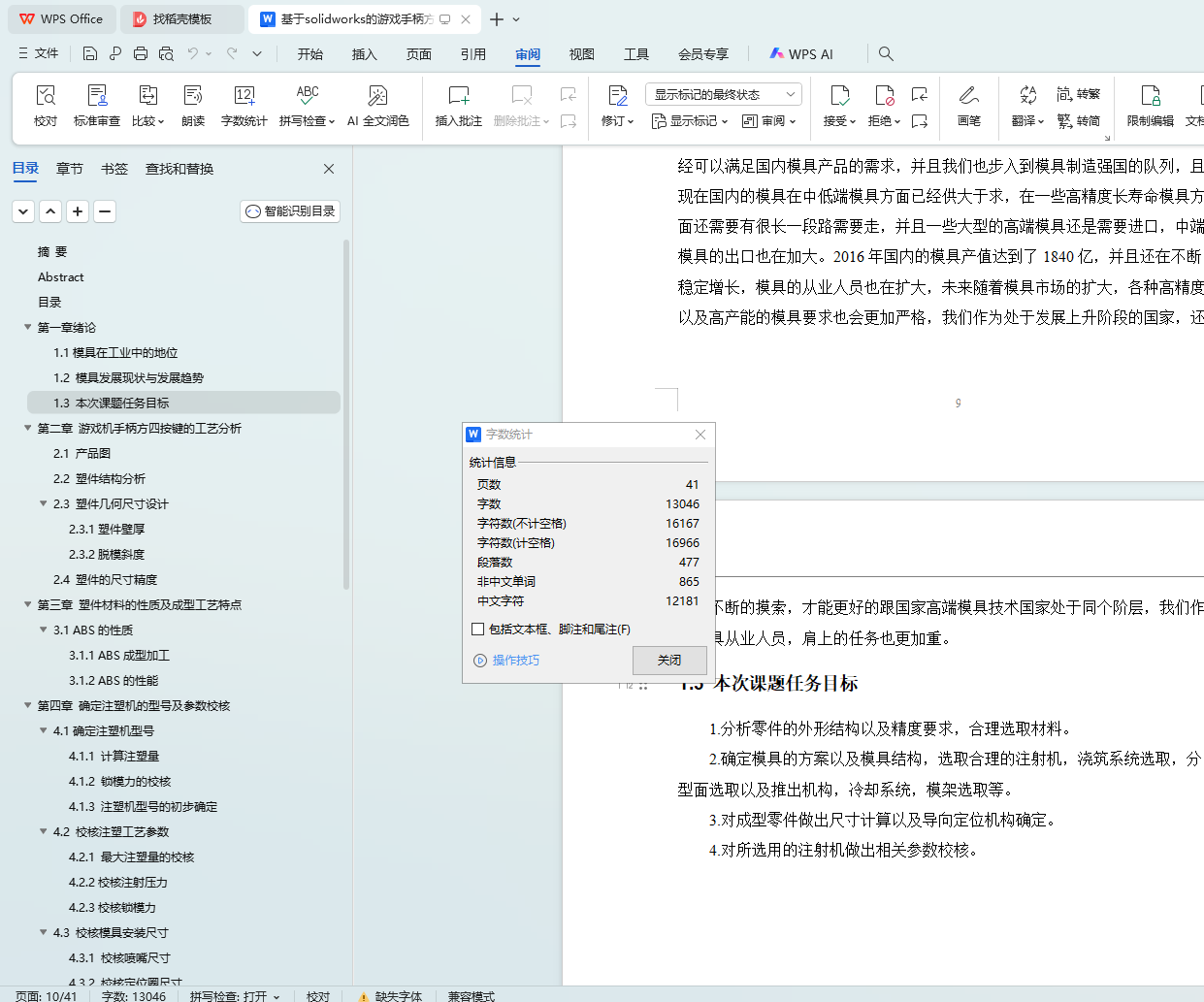Switch to 引用 ribbon tab
The height and width of the screenshot is (1002, 1204).
point(473,54)
